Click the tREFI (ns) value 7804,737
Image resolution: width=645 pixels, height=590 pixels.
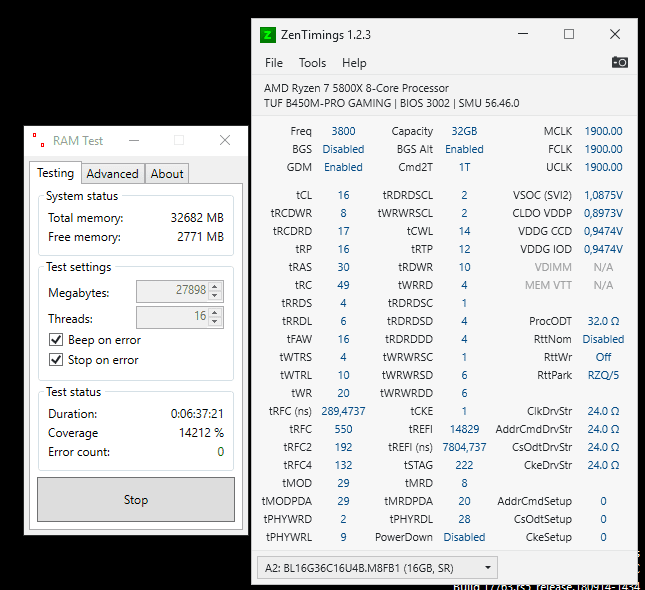(x=464, y=447)
